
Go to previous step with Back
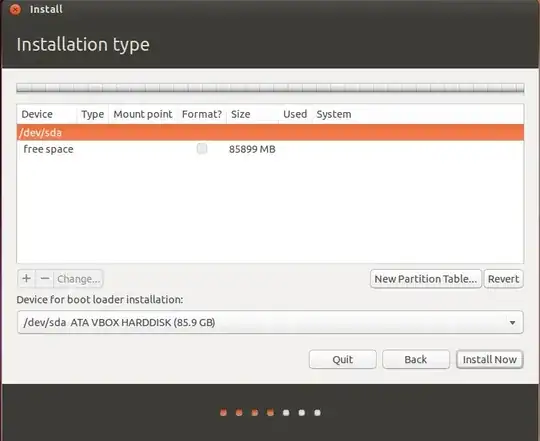click(x=416, y=359)
